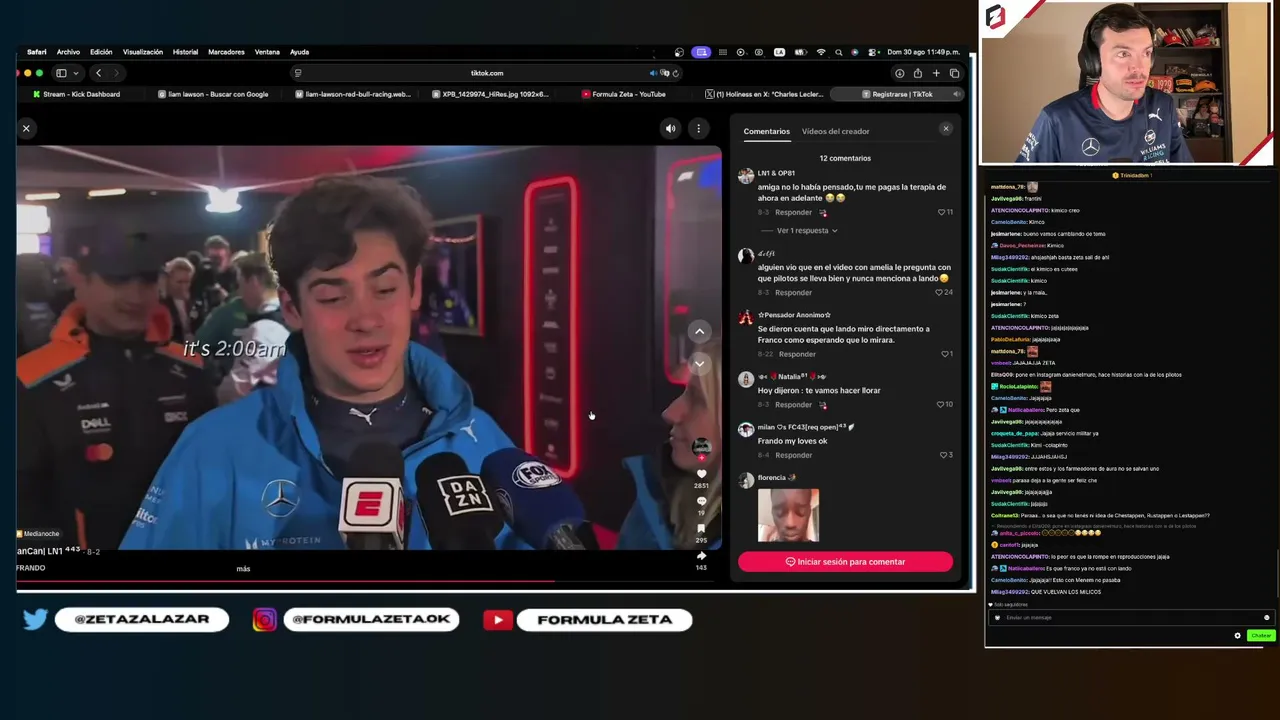Open Safari downloads
The image size is (1280, 720).
[900, 73]
